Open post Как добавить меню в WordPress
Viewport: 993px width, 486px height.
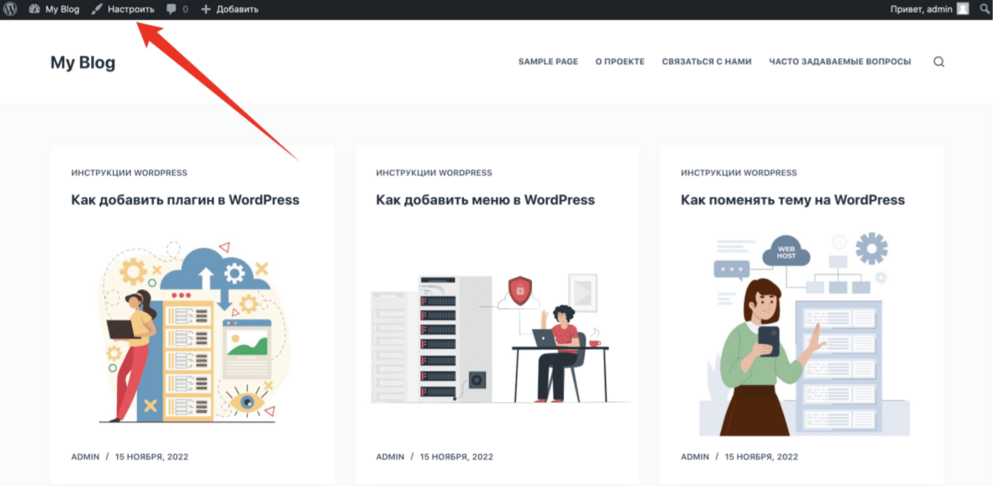[x=485, y=200]
